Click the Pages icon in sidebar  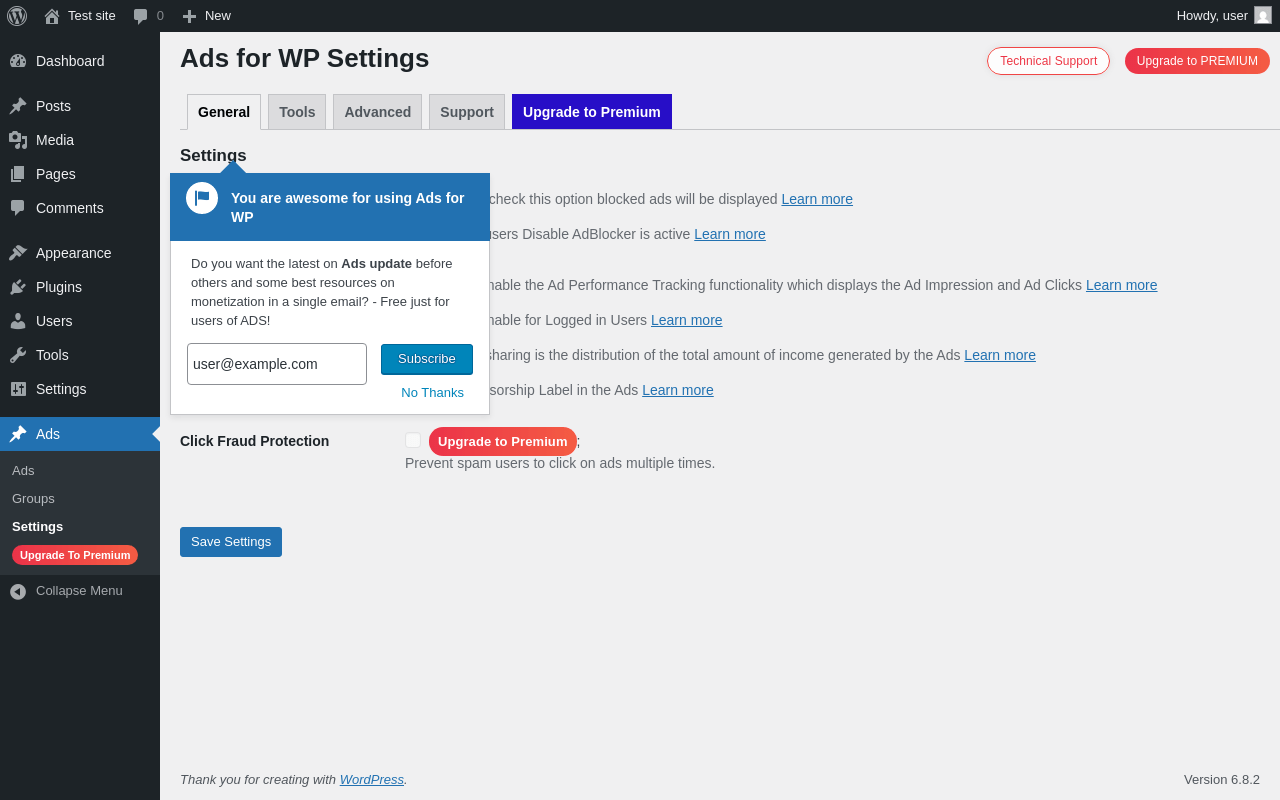pos(18,174)
